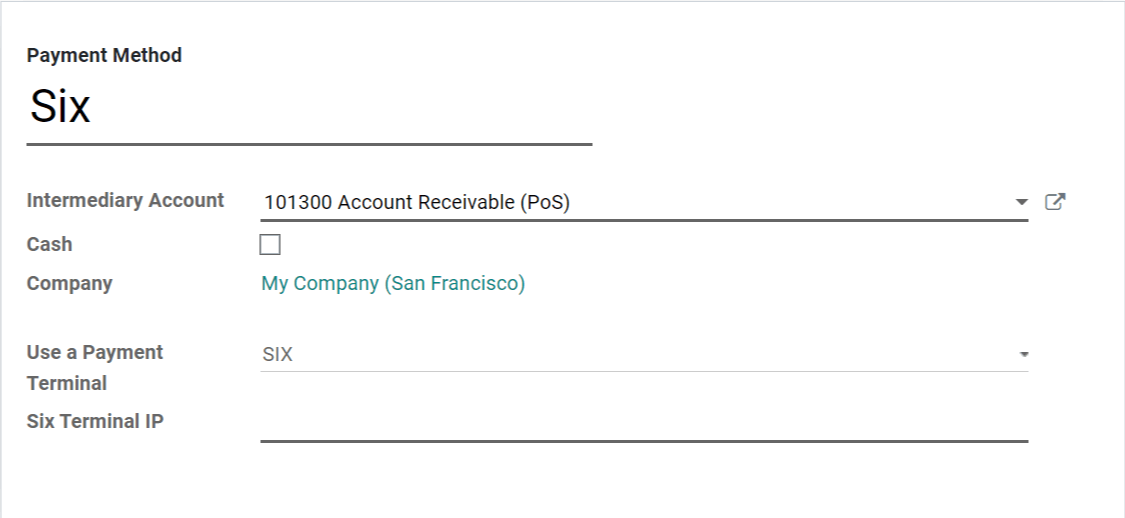1125x518 pixels.
Task: Click the 101300 Account Receivable (PoS) value
Action: tap(416, 202)
